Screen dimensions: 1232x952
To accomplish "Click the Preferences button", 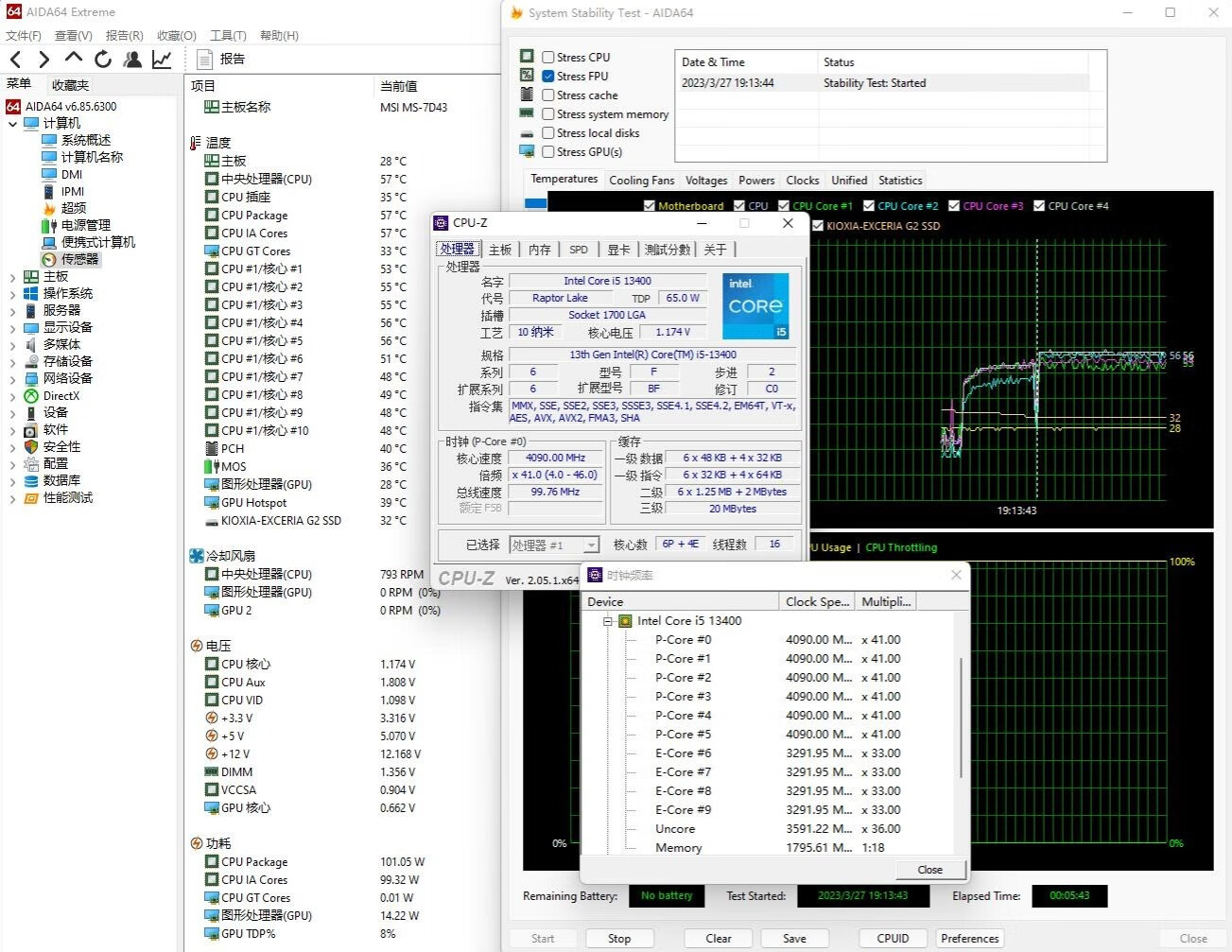I will pos(969,939).
